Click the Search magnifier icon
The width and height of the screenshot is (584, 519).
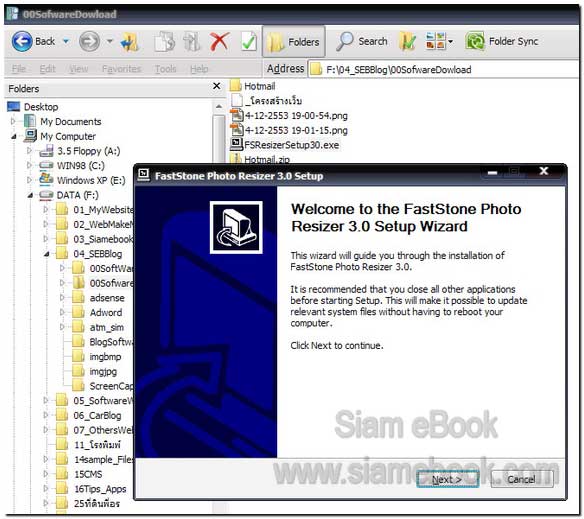tap(345, 41)
